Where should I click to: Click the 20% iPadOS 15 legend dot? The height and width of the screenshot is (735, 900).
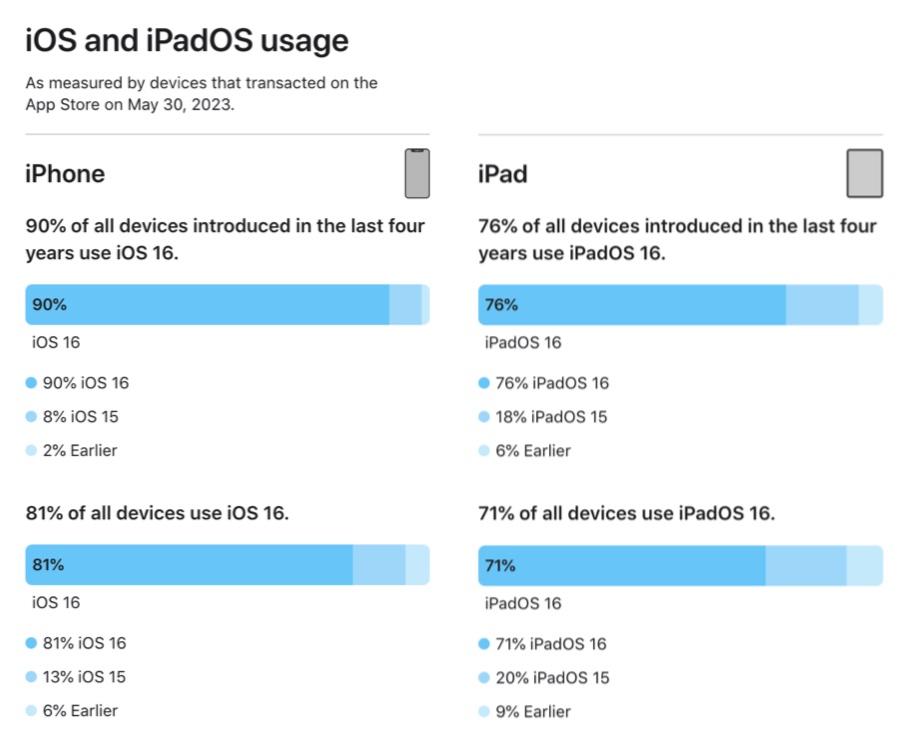[484, 678]
